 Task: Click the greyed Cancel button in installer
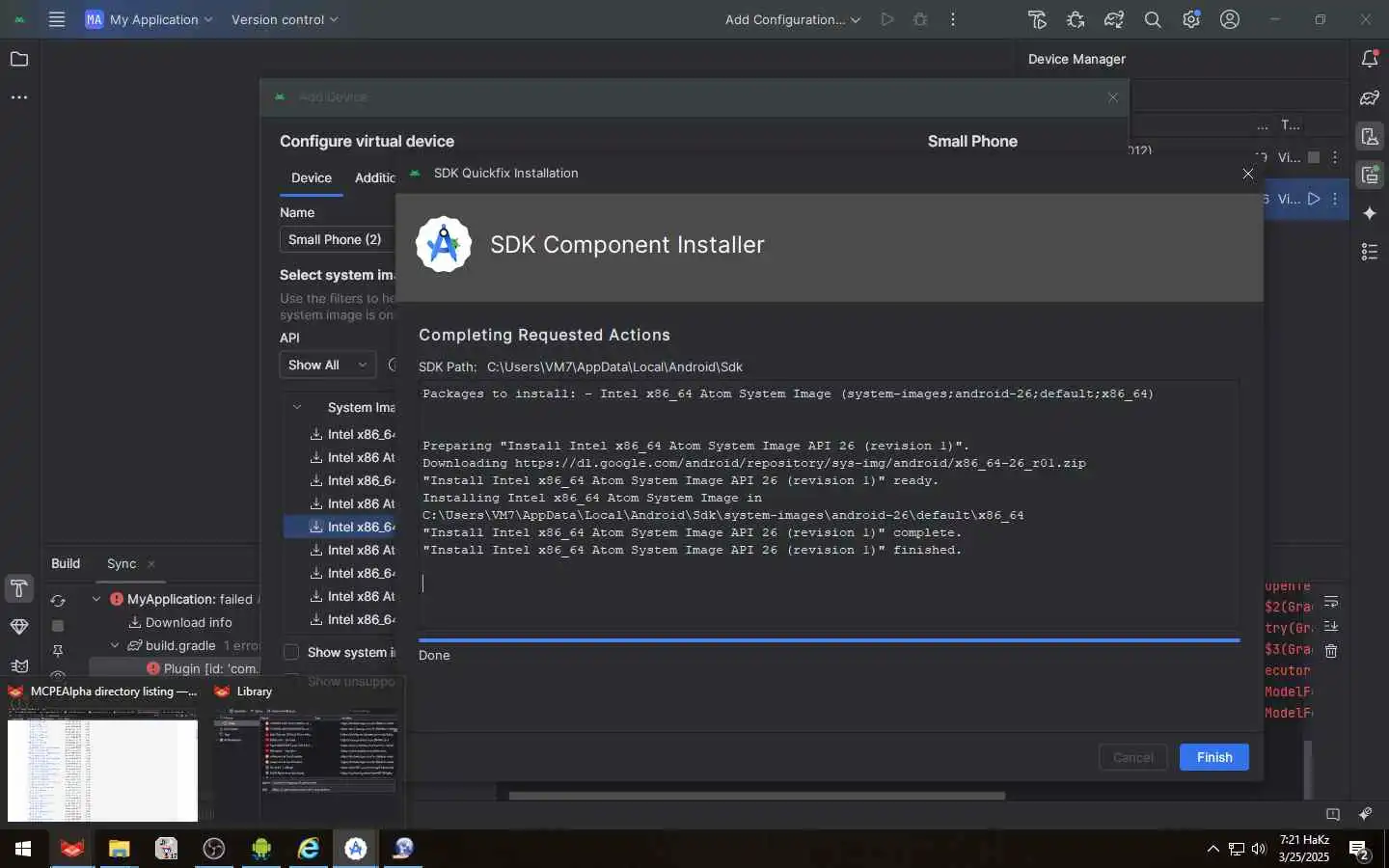1132,757
